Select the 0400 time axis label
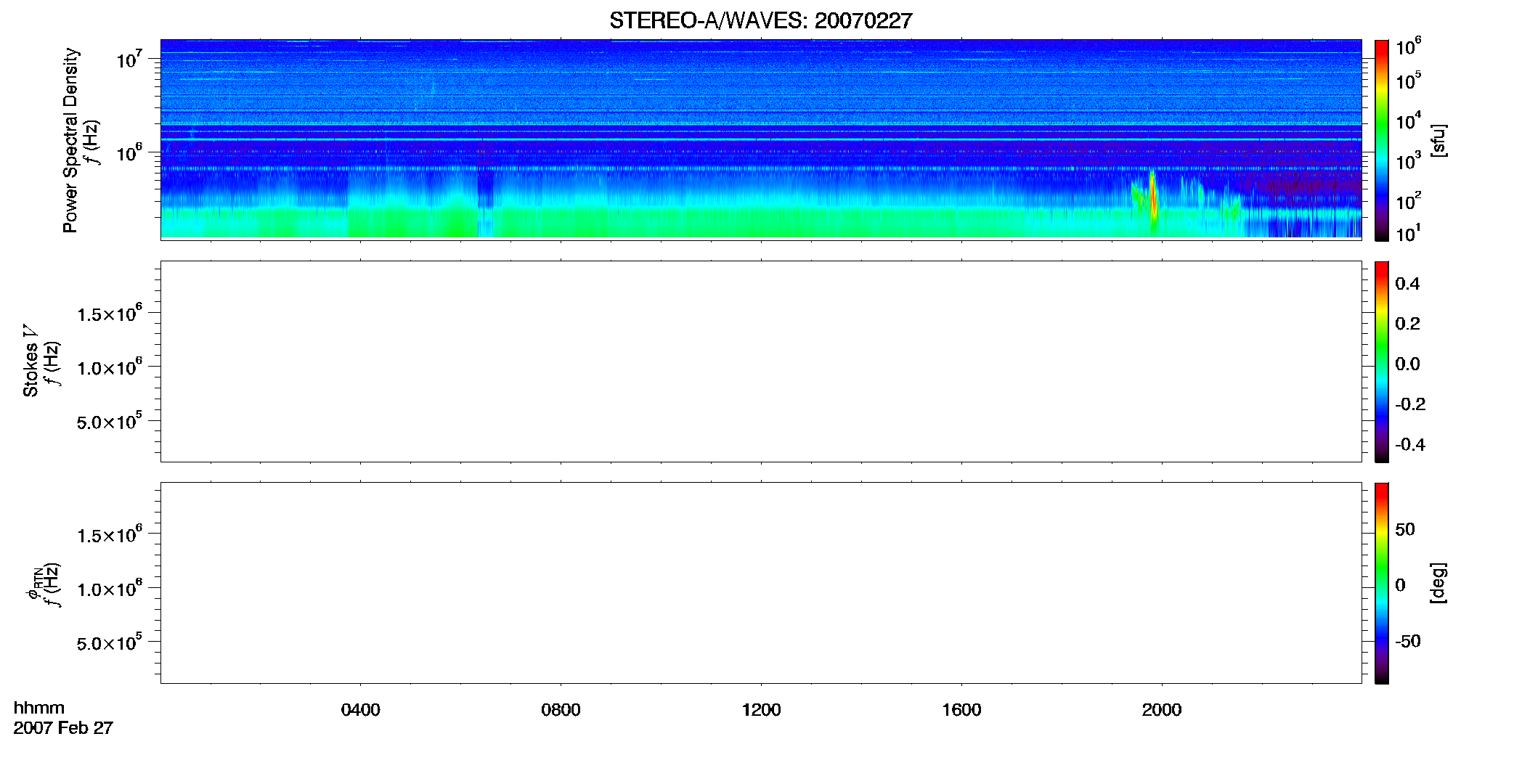 coord(360,710)
